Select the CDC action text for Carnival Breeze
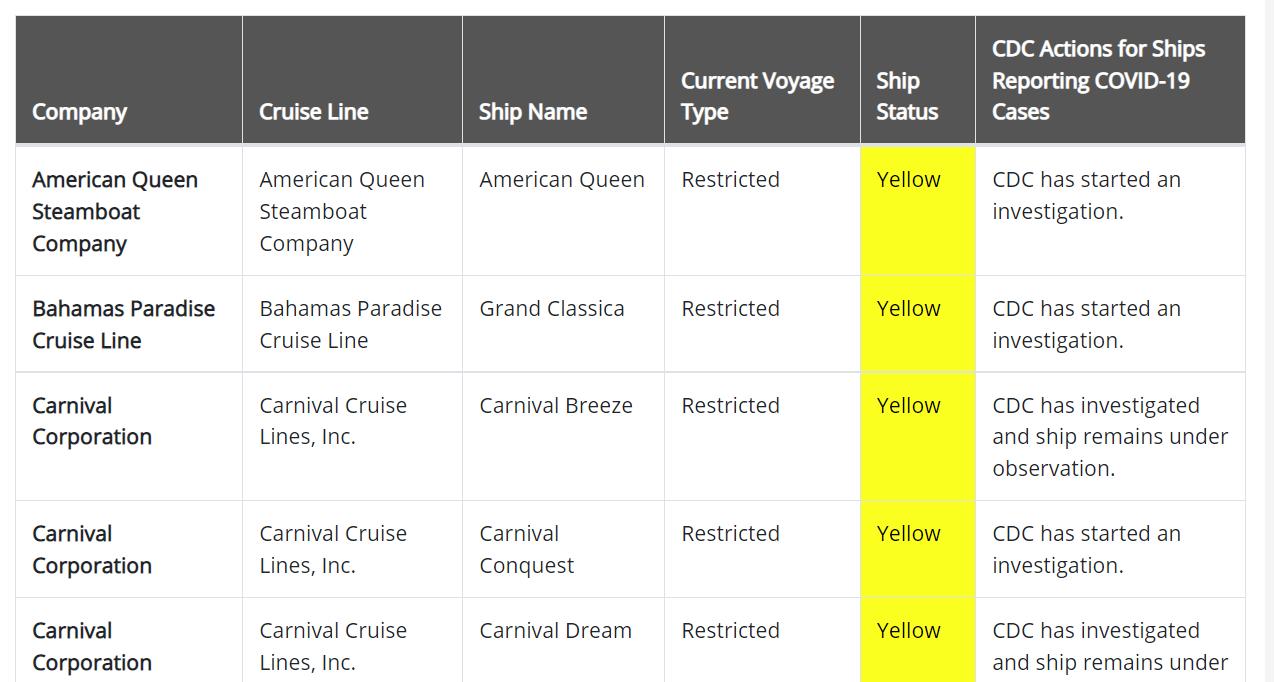Image resolution: width=1274 pixels, height=682 pixels. (1110, 437)
